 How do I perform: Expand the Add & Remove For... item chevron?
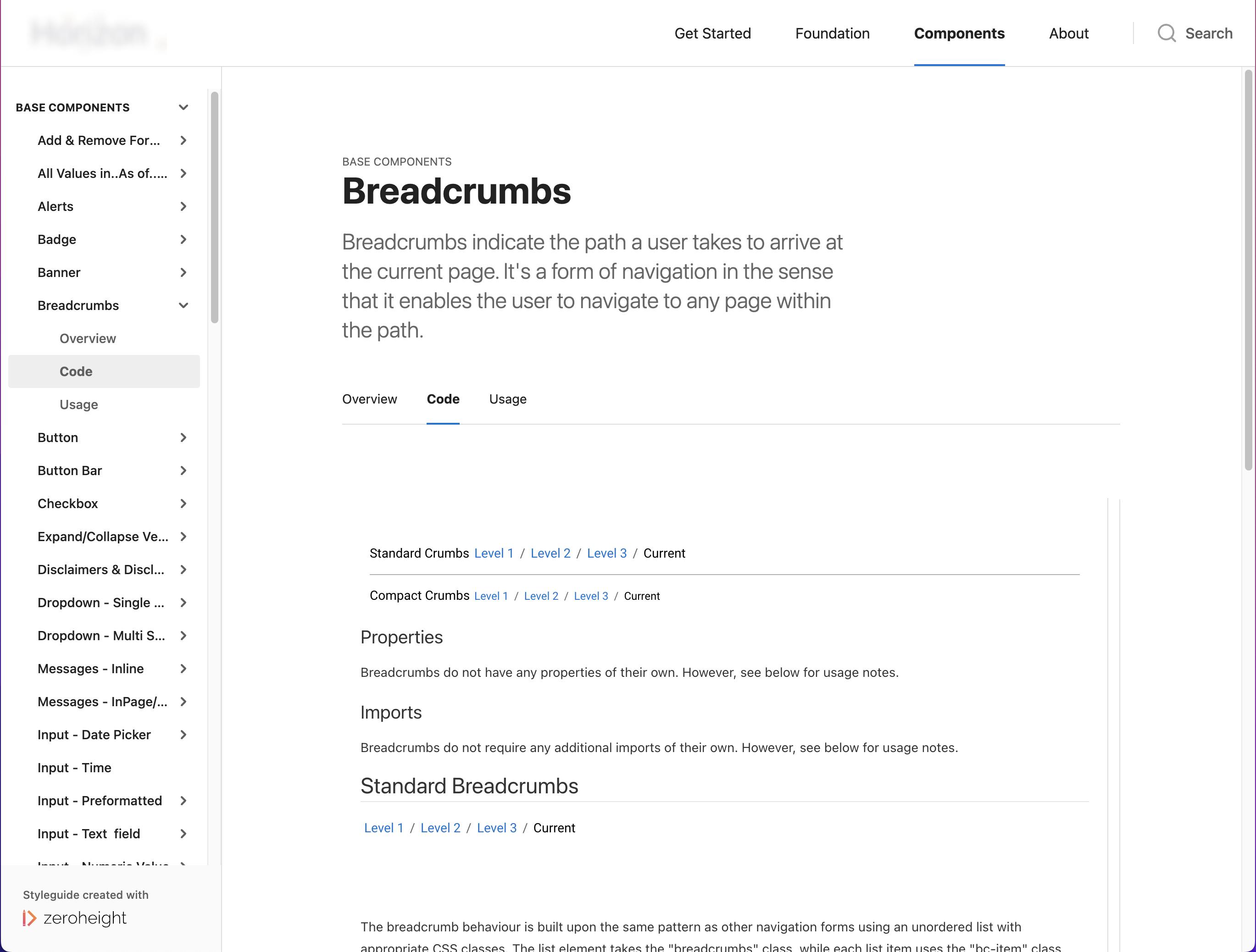click(x=183, y=140)
